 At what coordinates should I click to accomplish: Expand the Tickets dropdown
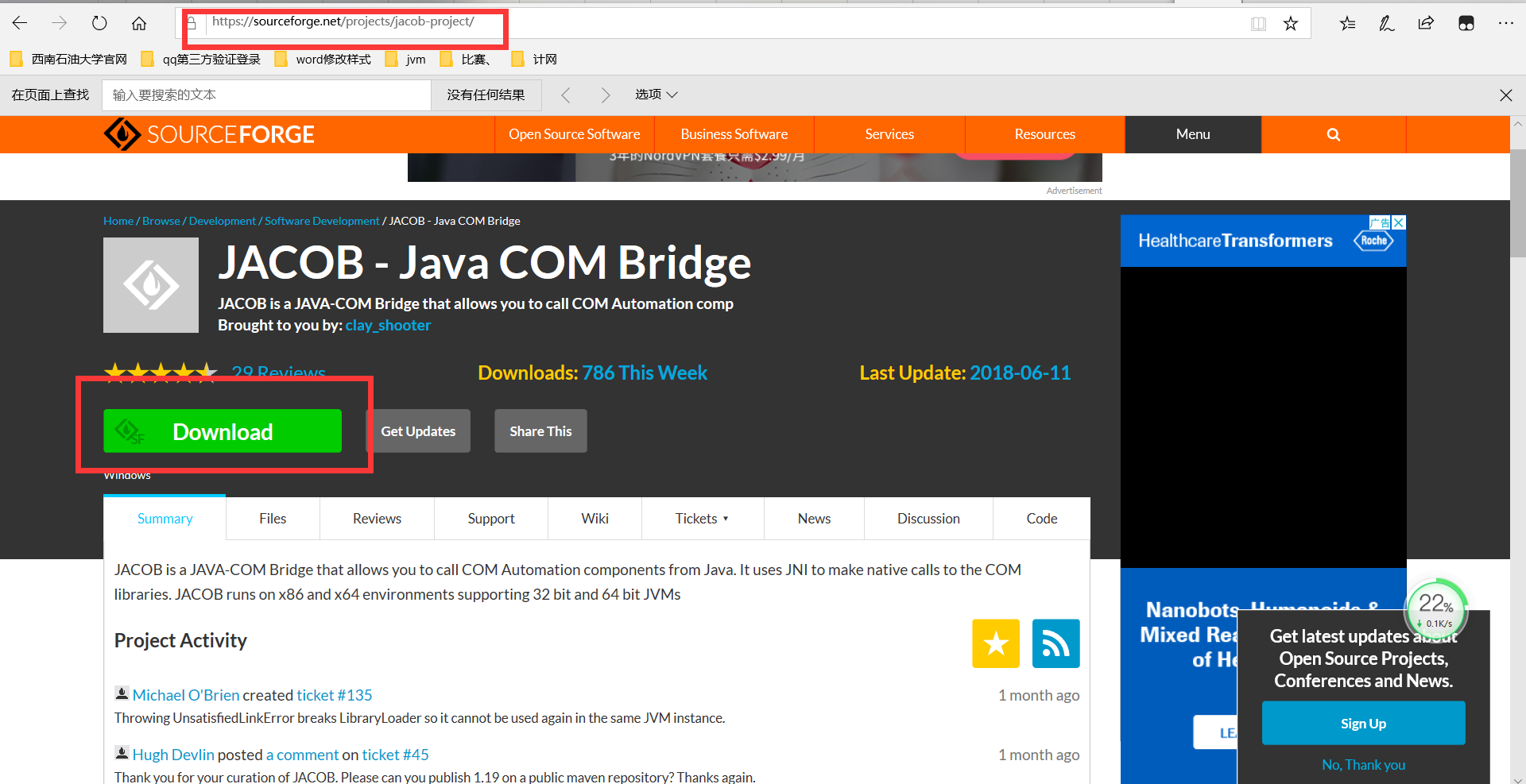(702, 518)
